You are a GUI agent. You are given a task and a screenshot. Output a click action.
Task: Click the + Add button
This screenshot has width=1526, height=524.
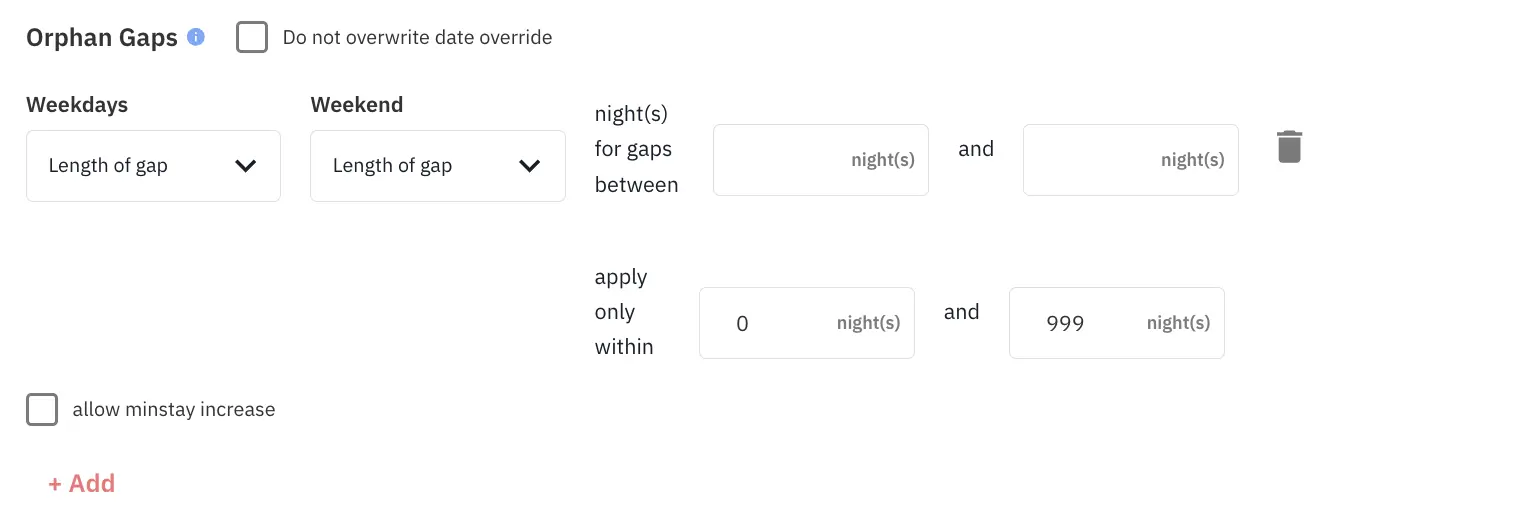pyautogui.click(x=82, y=484)
